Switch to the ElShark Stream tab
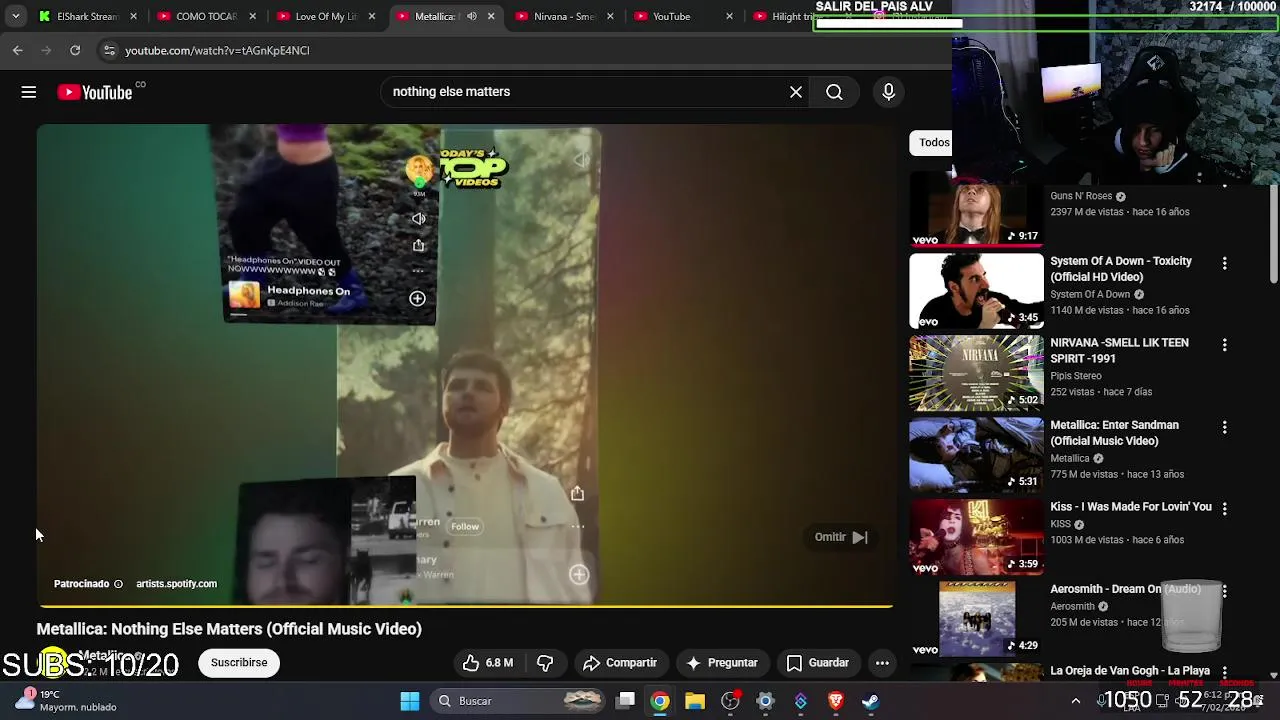This screenshot has height=720, width=1280. pos(87,16)
